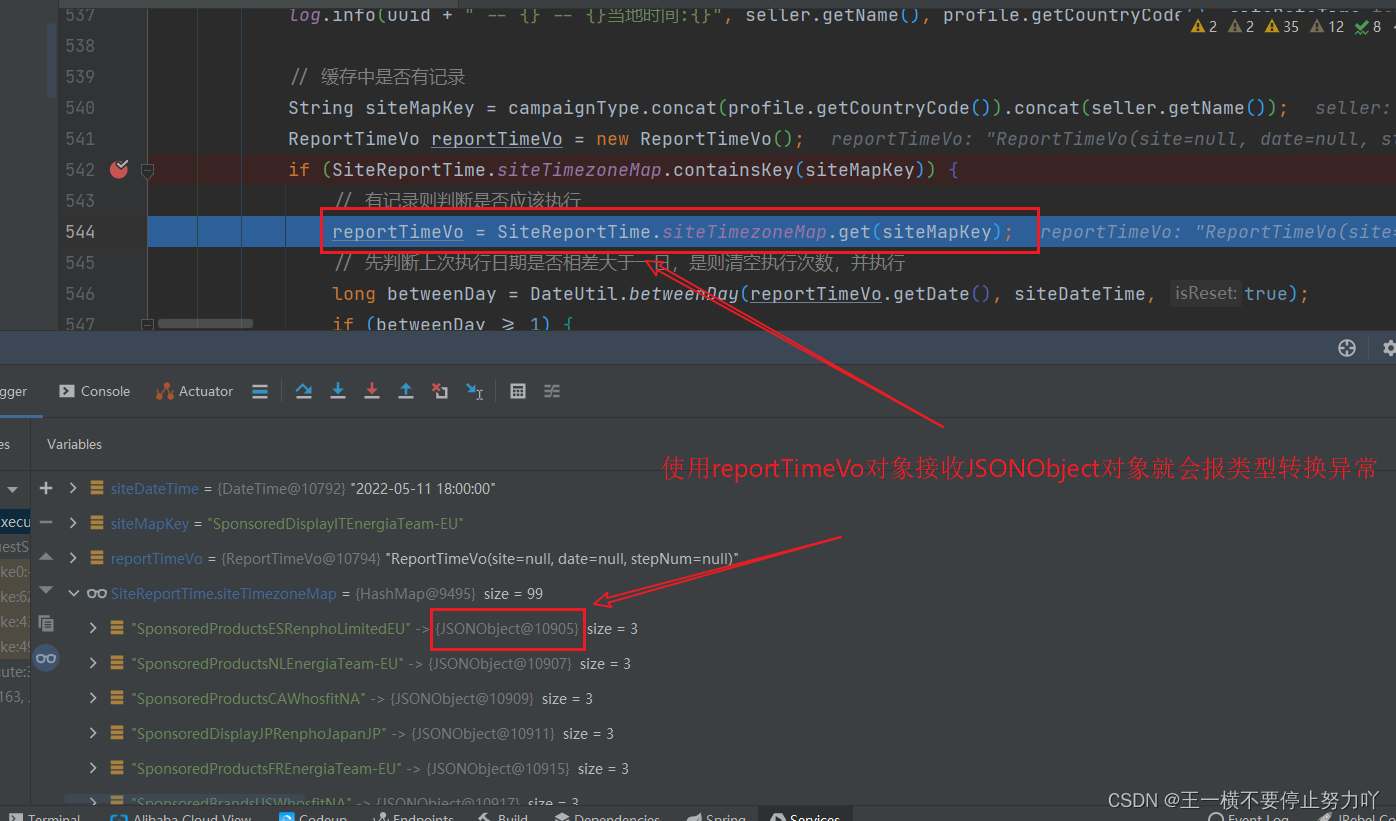Click underlined reportTimeVo on line 541
Image resolution: width=1396 pixels, height=821 pixels.
click(497, 139)
